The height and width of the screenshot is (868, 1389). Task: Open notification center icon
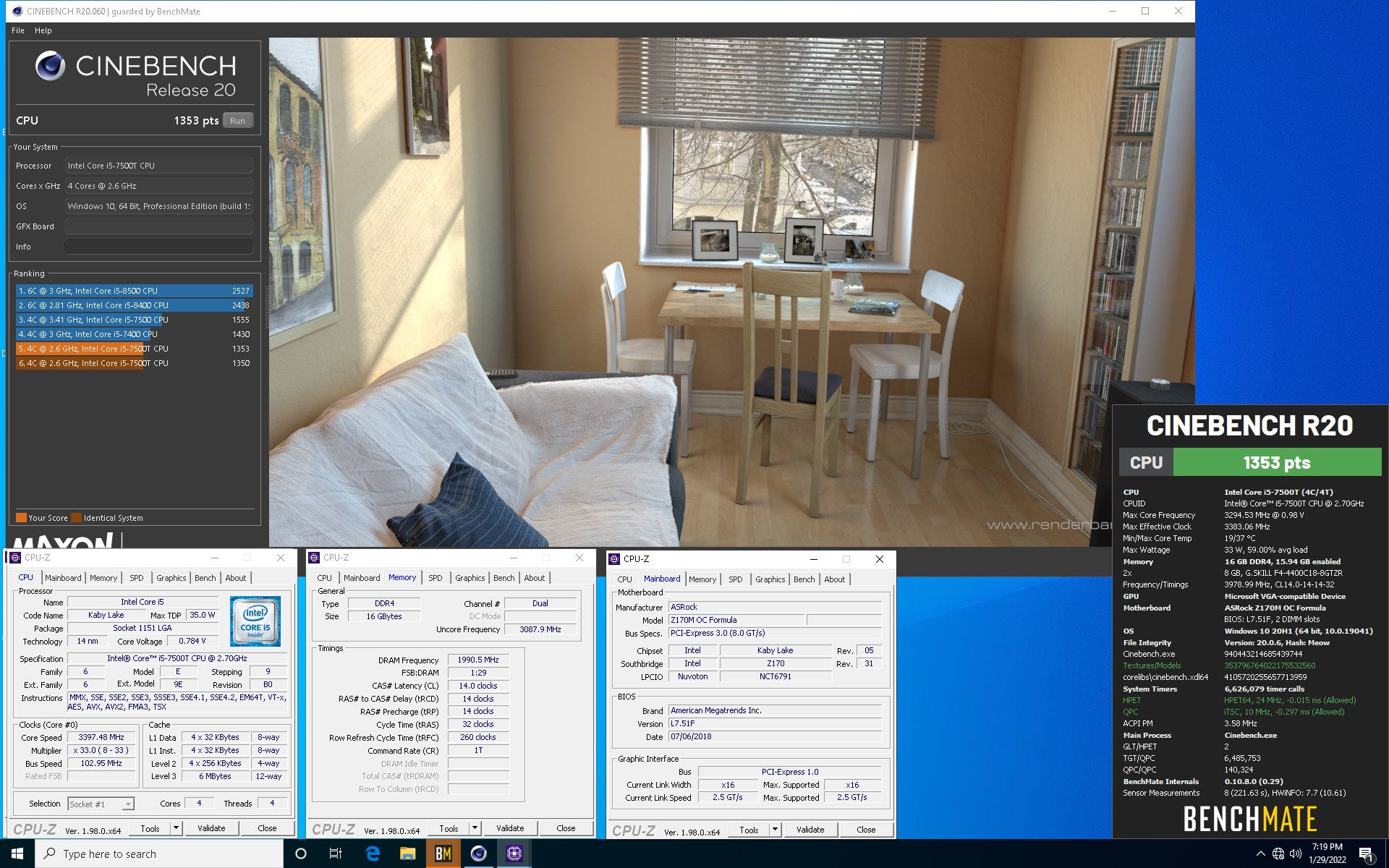pyautogui.click(x=1367, y=854)
